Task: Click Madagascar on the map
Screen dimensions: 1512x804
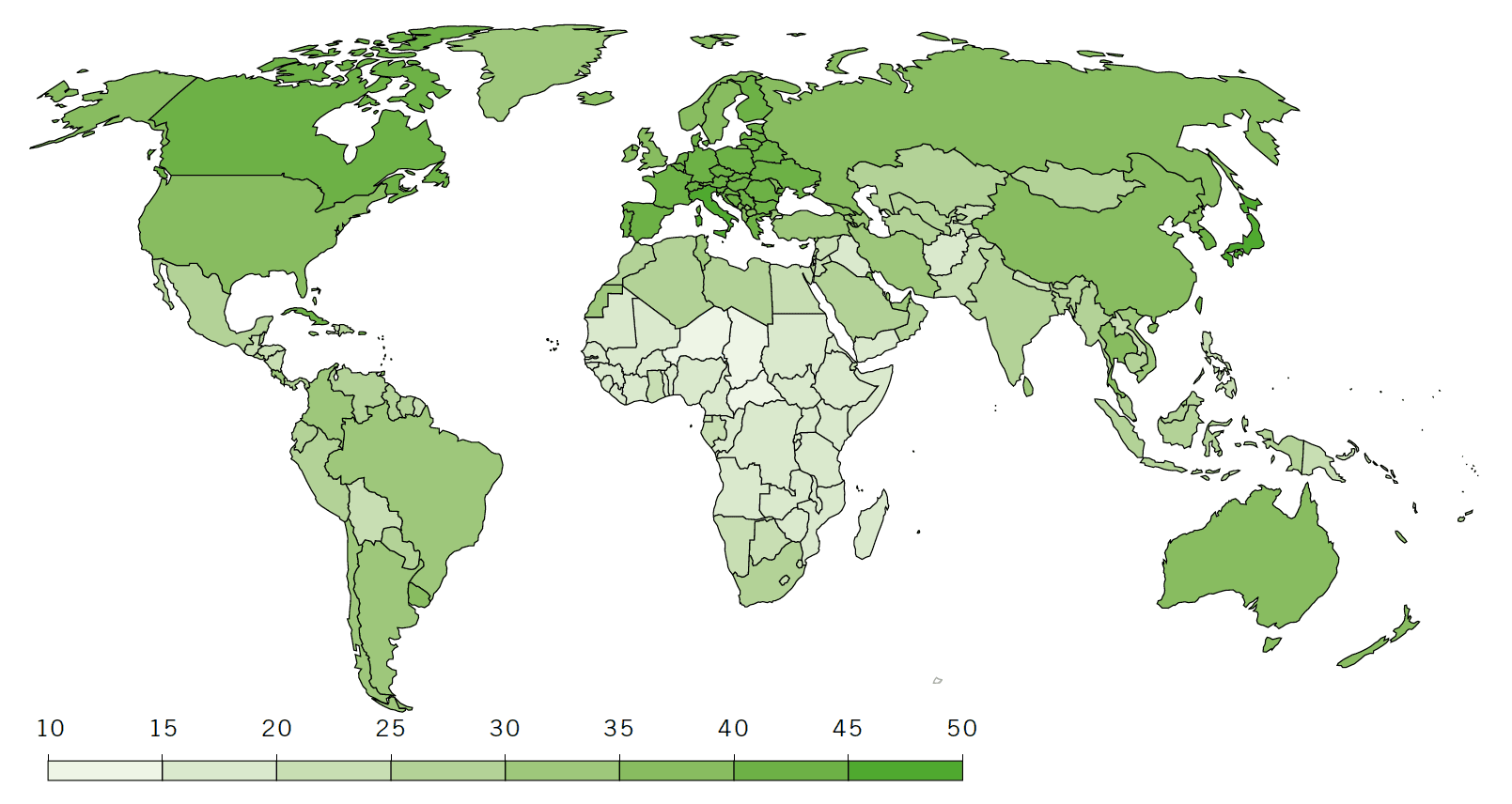Action: coord(871,526)
